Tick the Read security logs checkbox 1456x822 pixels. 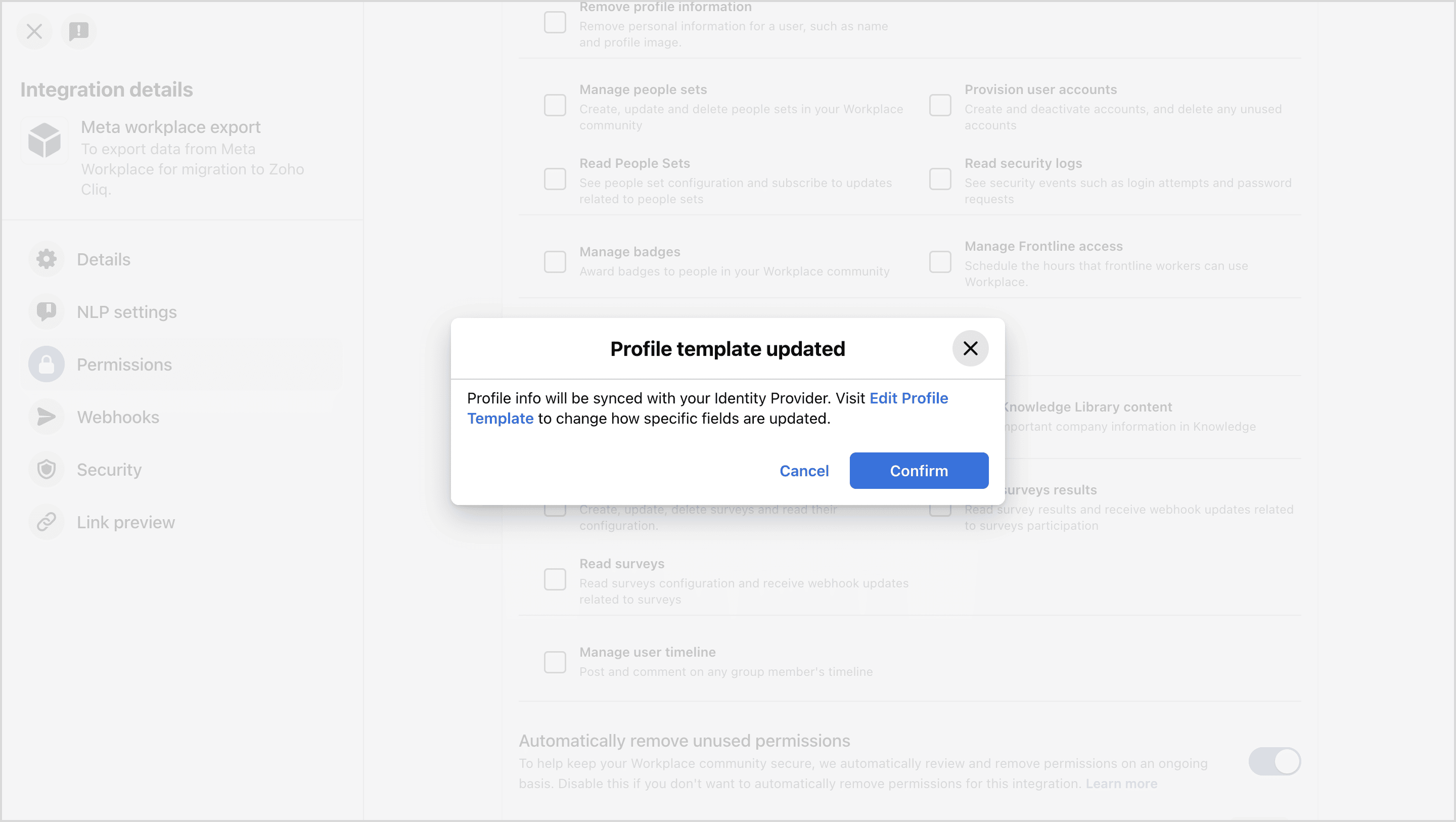(x=940, y=179)
